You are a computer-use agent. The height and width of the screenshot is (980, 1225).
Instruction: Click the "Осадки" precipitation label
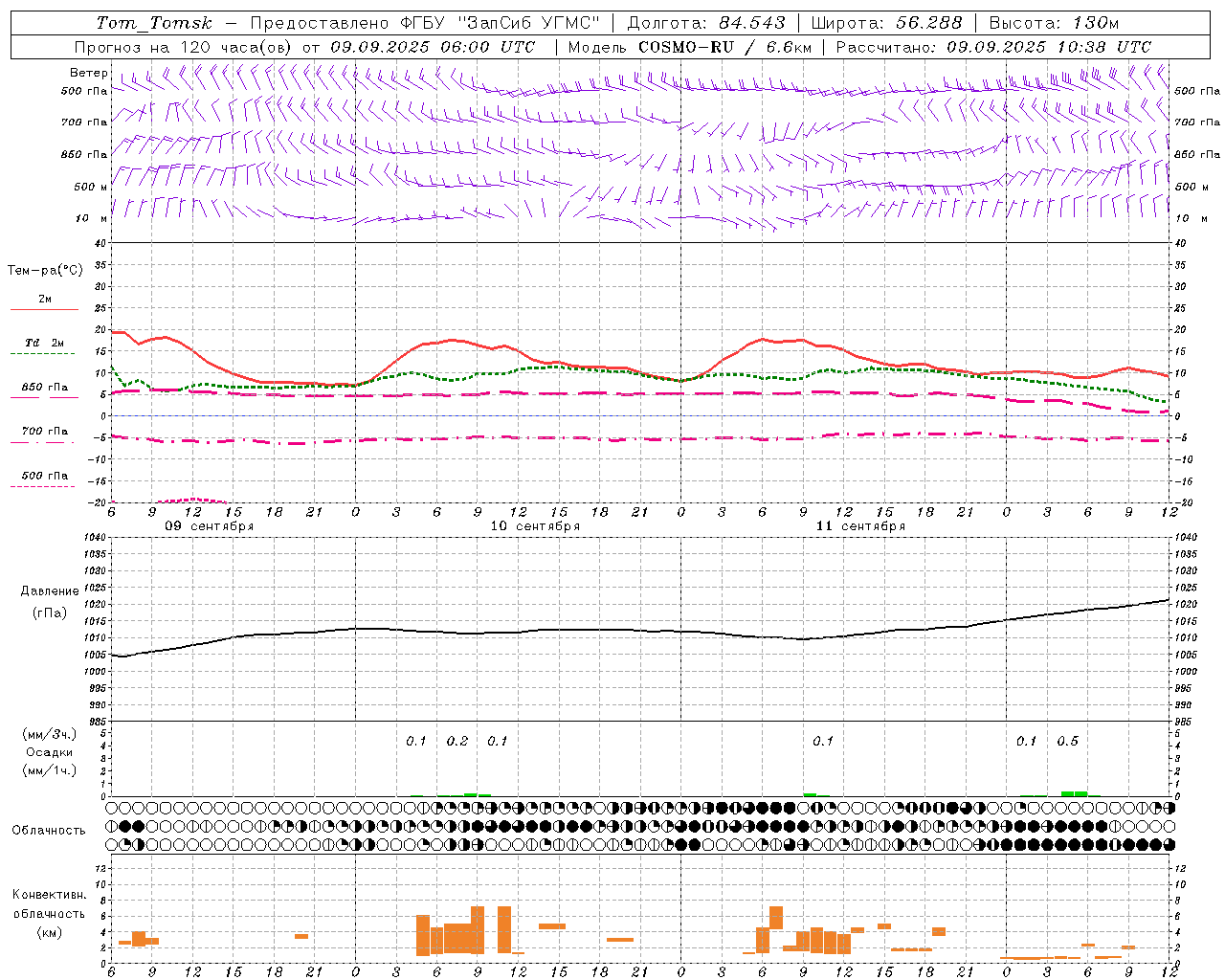pos(50,752)
